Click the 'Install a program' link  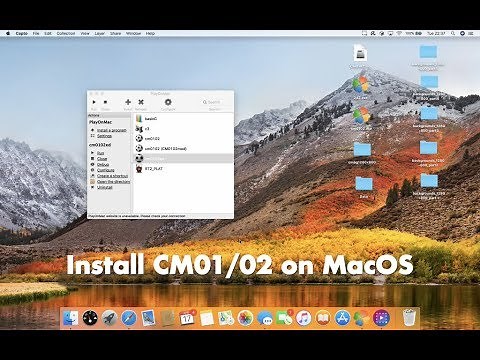112,130
